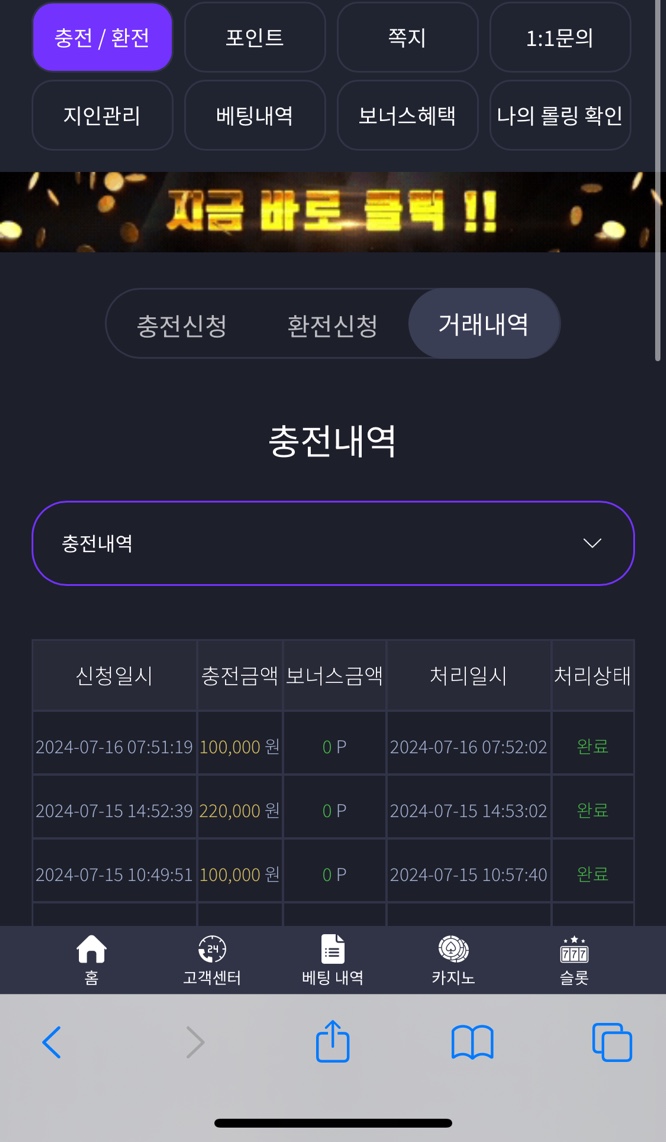Screen dimensions: 666x1142
Task: Open the 포인트 menu button
Action: click(254, 37)
